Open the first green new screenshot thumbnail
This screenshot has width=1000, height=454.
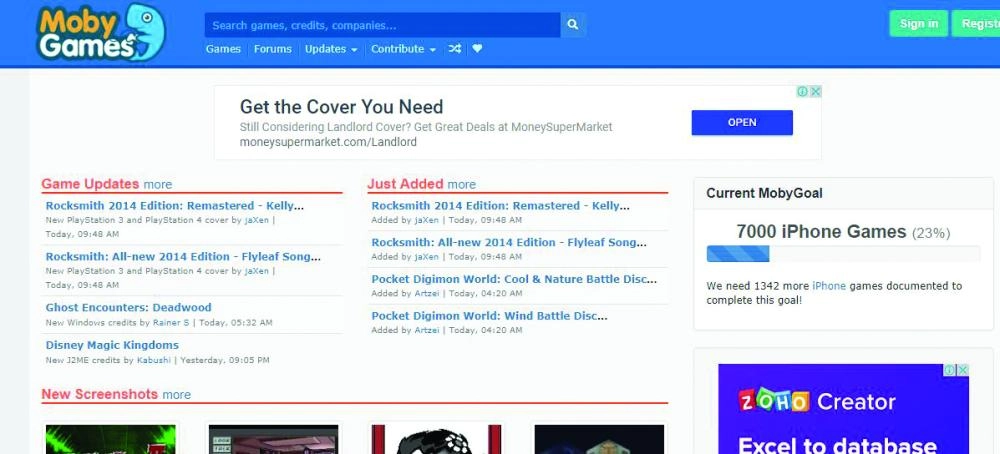coord(110,439)
